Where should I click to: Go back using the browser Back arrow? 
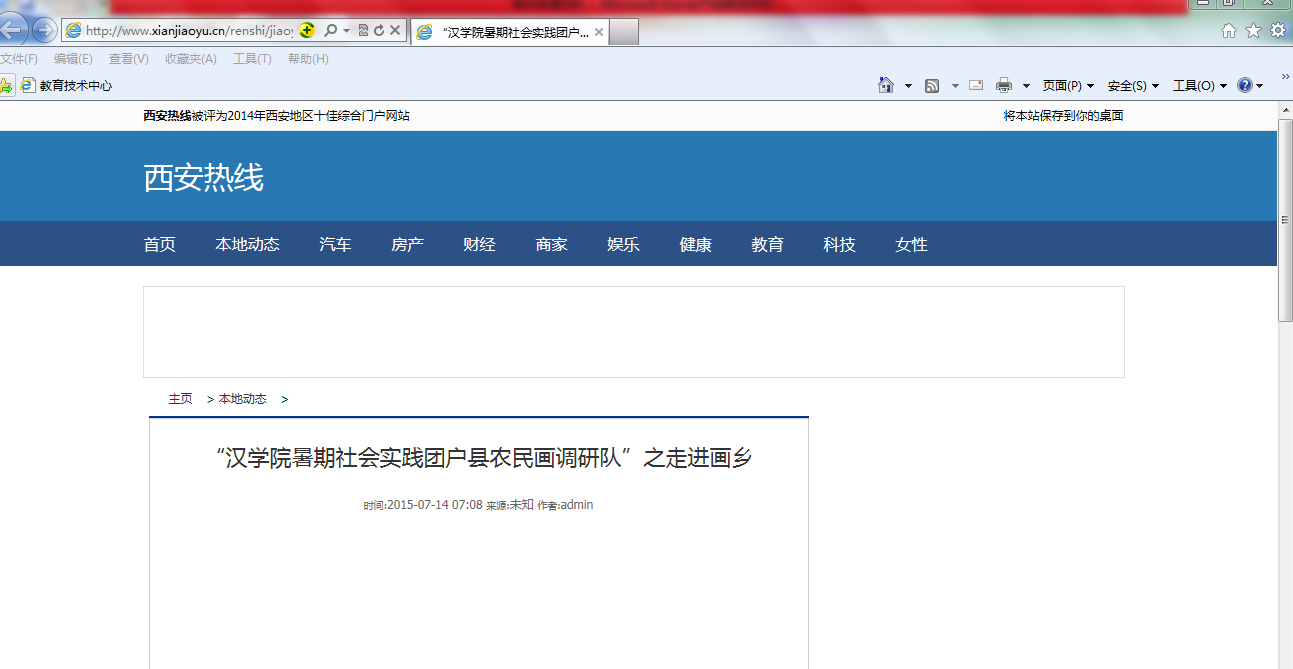click(11, 29)
